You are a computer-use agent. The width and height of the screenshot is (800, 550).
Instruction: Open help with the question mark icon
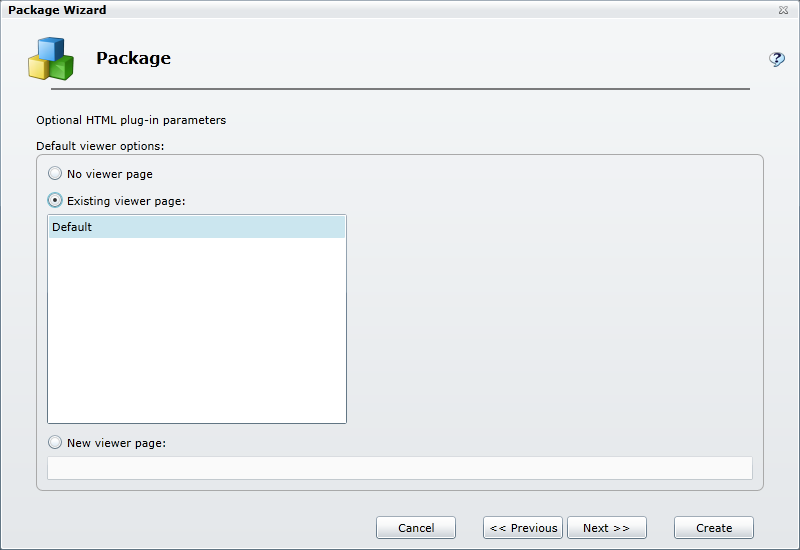776,59
